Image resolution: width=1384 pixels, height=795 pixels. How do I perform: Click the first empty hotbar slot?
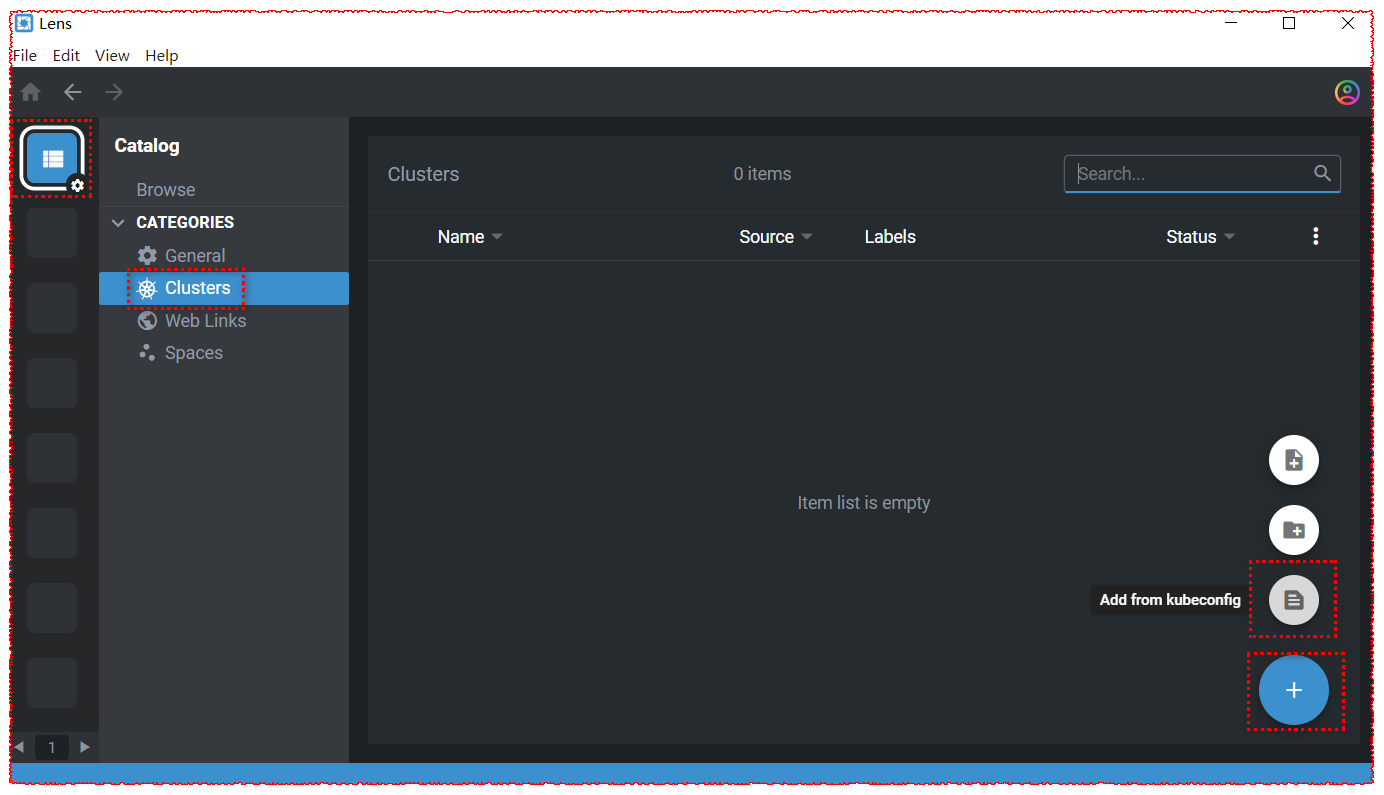point(52,233)
